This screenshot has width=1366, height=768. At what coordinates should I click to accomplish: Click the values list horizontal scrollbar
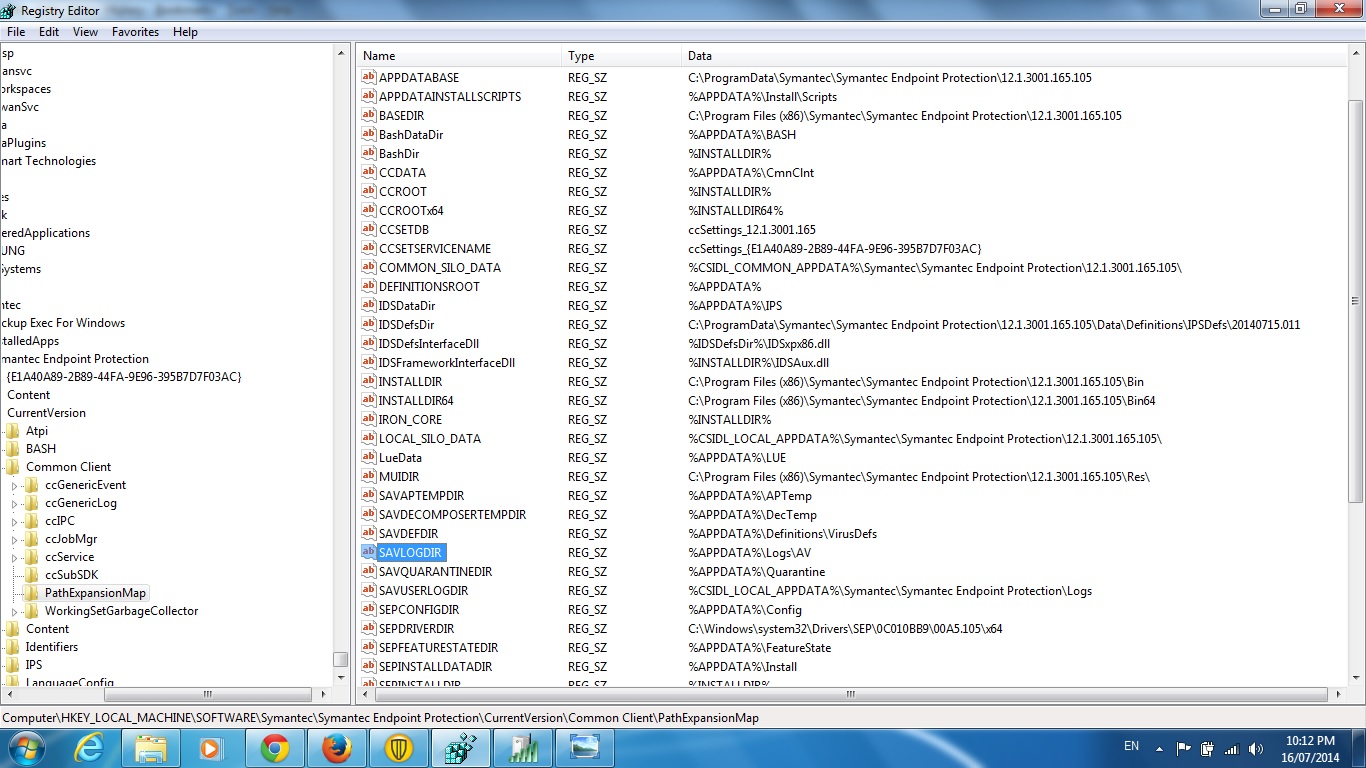(851, 694)
